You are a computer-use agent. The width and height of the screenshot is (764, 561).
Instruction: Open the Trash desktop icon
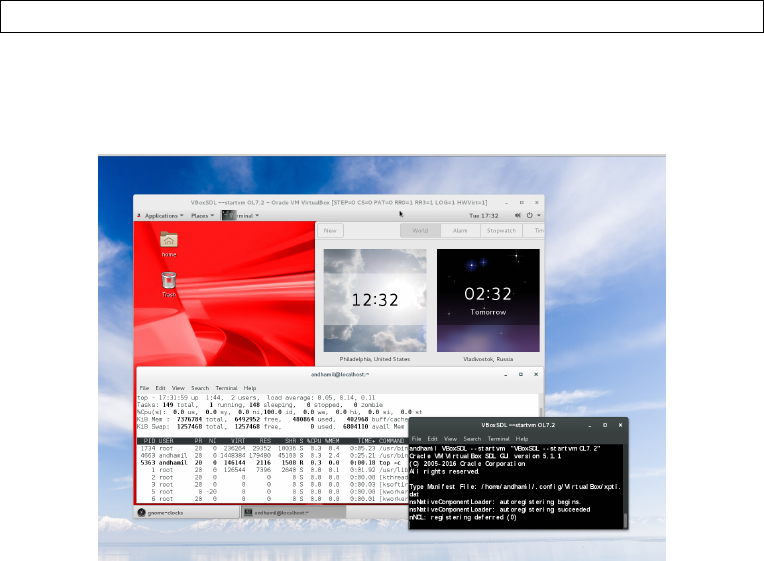coord(169,281)
